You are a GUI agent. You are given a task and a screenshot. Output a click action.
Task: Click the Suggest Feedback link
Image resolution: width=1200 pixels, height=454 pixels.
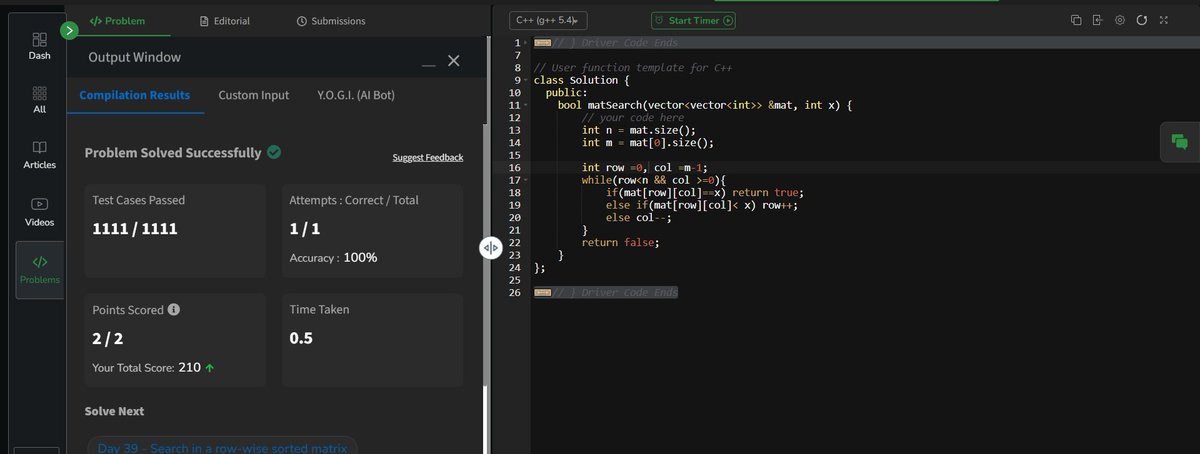pos(428,158)
